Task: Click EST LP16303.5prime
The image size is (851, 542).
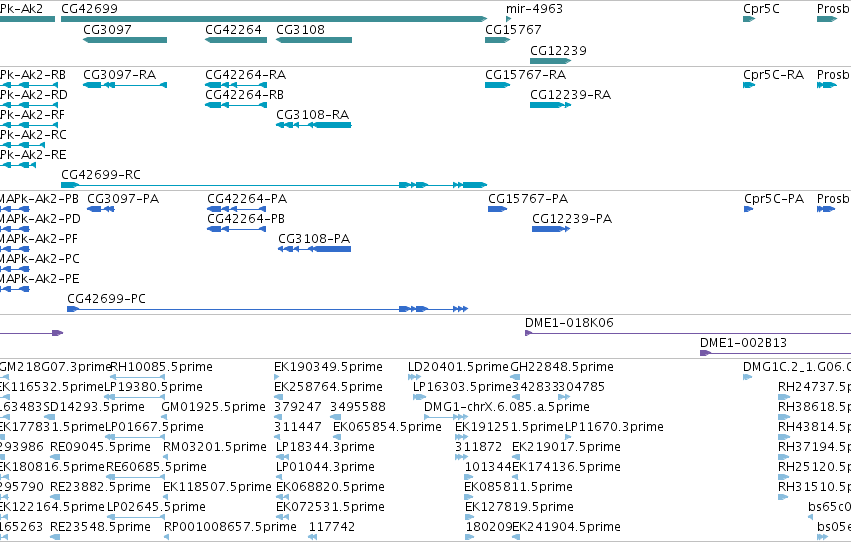Action: tap(462, 387)
